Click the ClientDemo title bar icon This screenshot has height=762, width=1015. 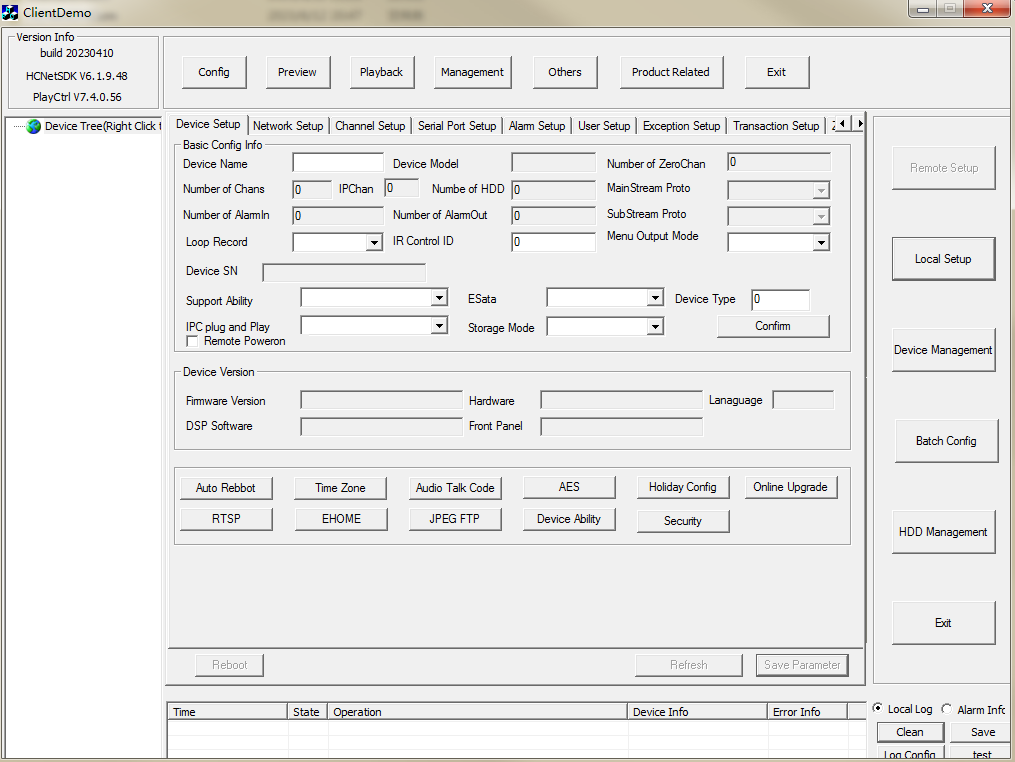[12, 12]
